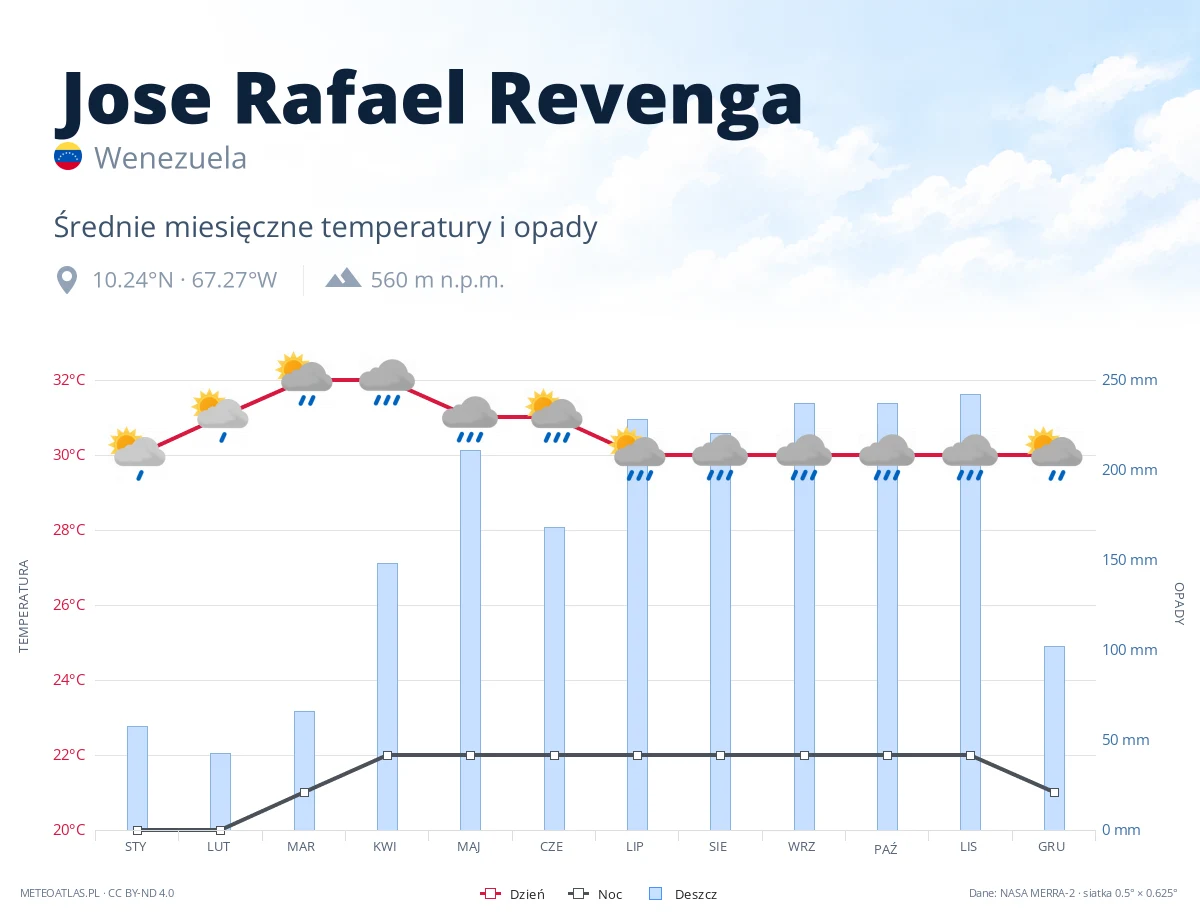Click the 30°C axis label

pos(69,455)
